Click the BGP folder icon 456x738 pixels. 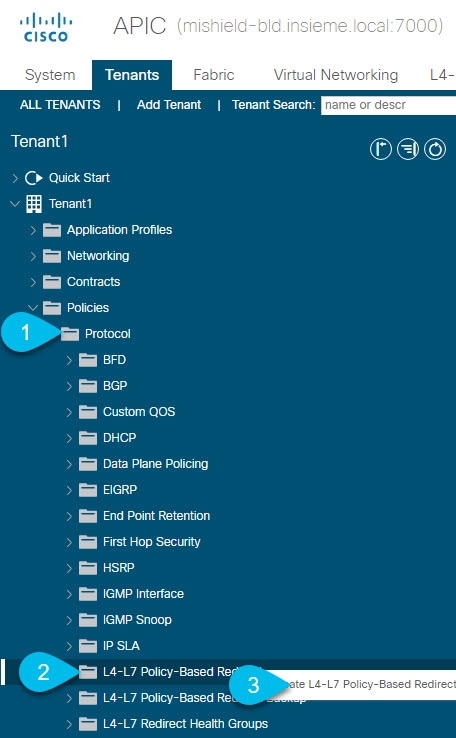pyautogui.click(x=88, y=386)
